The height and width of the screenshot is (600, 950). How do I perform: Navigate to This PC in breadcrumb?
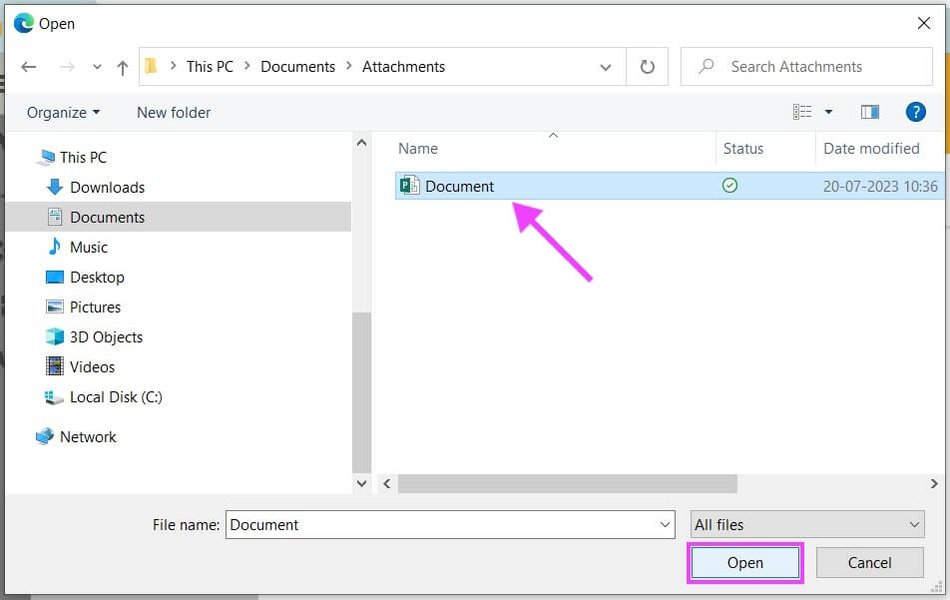tap(210, 67)
